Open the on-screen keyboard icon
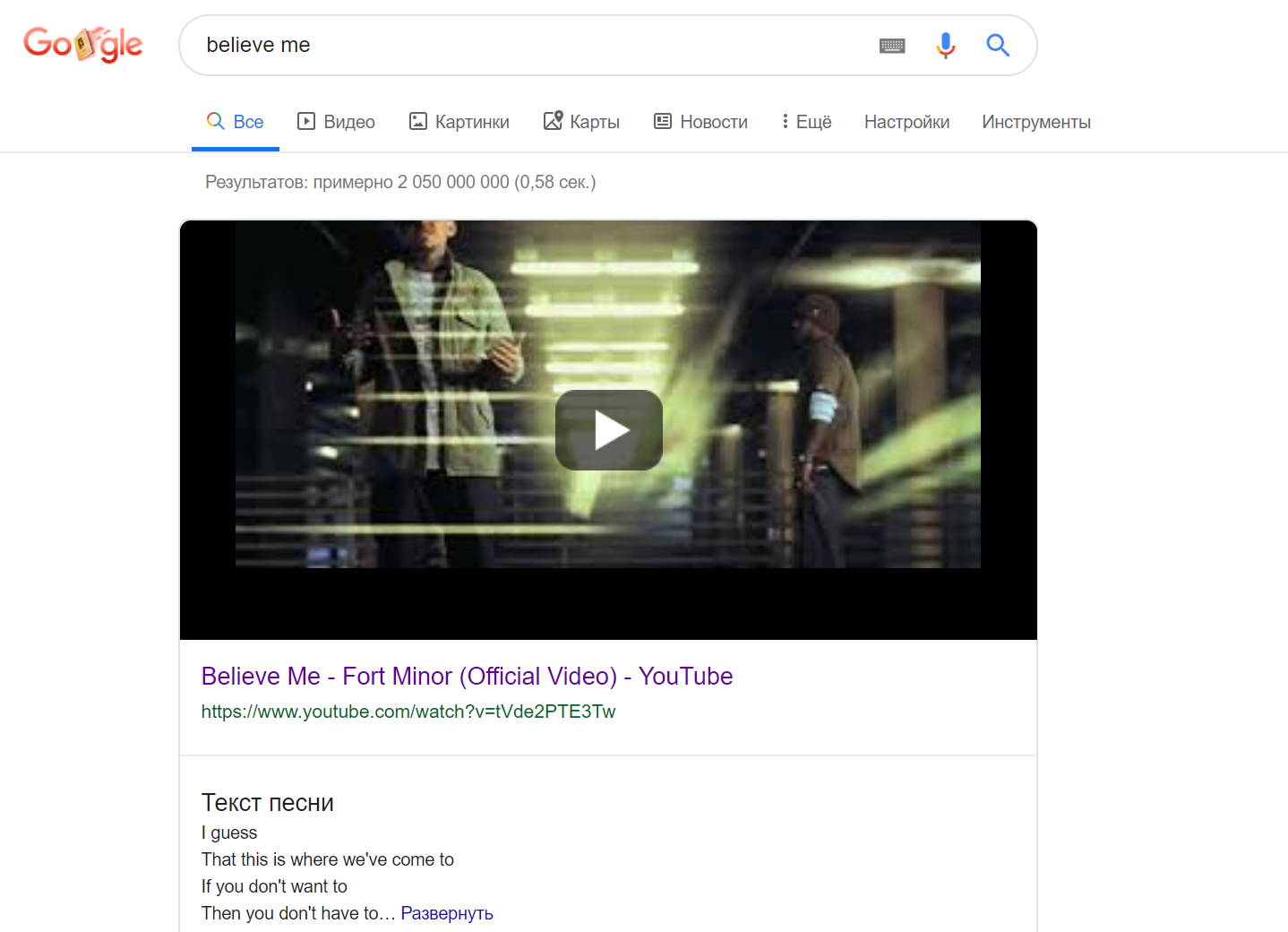 (892, 46)
